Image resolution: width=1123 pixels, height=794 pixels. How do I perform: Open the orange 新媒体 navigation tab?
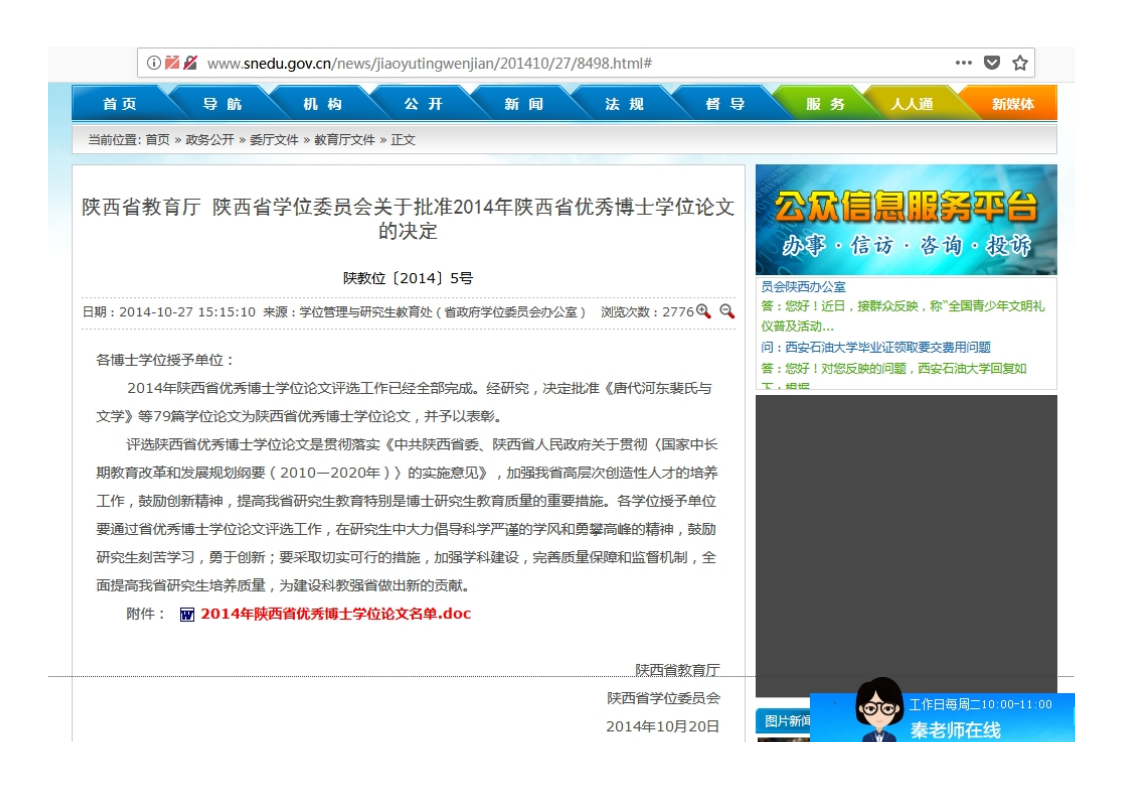point(1013,104)
